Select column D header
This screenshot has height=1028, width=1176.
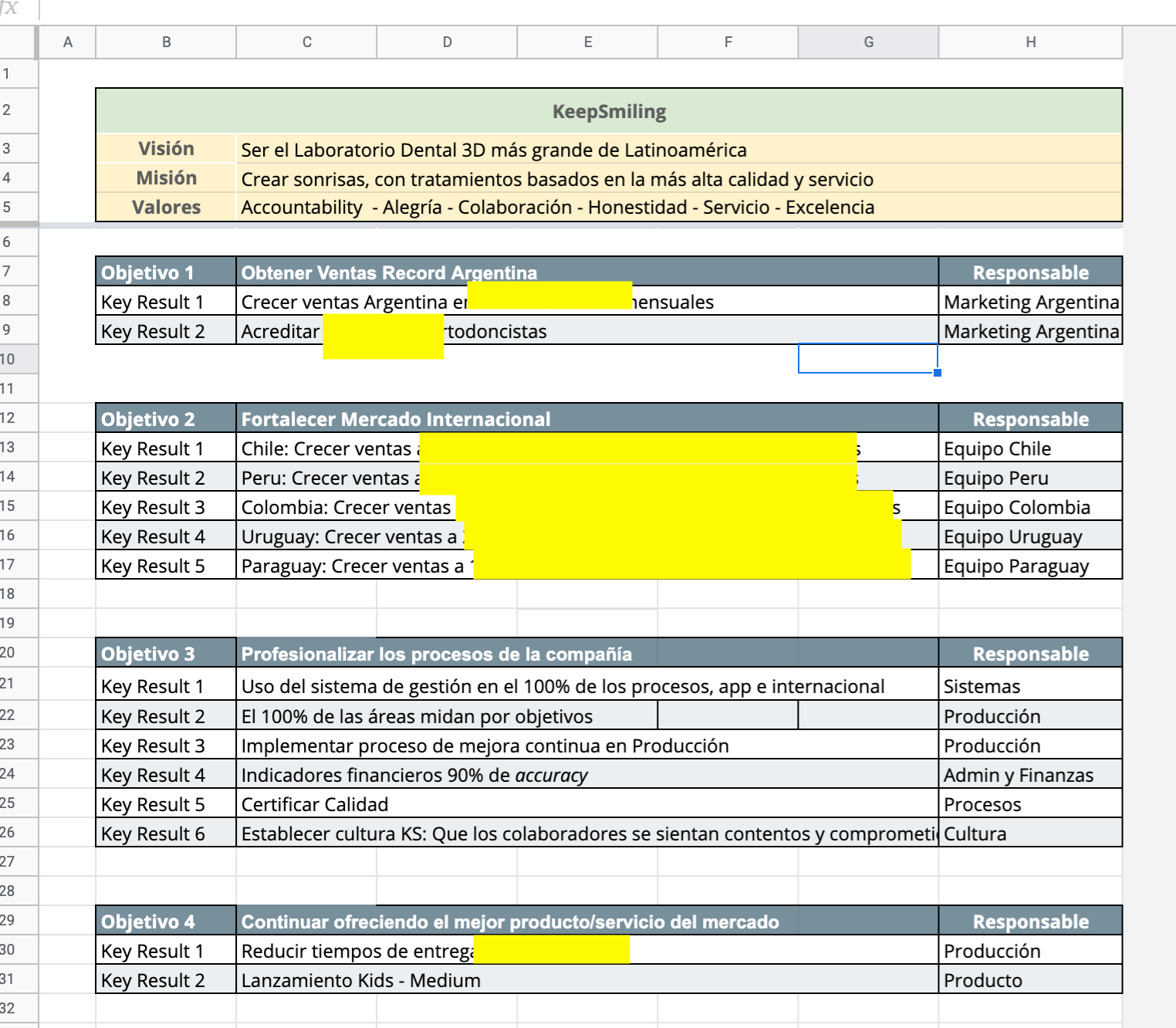point(447,42)
